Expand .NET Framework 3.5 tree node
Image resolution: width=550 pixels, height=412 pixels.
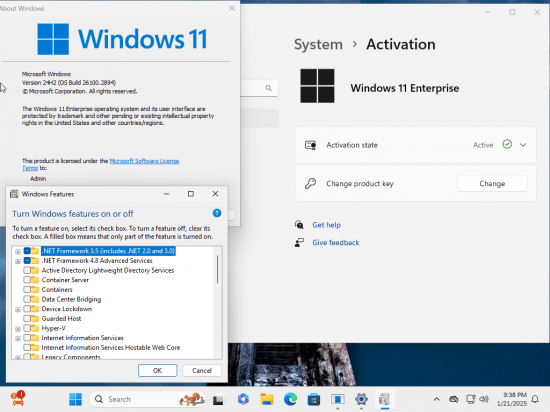point(18,251)
